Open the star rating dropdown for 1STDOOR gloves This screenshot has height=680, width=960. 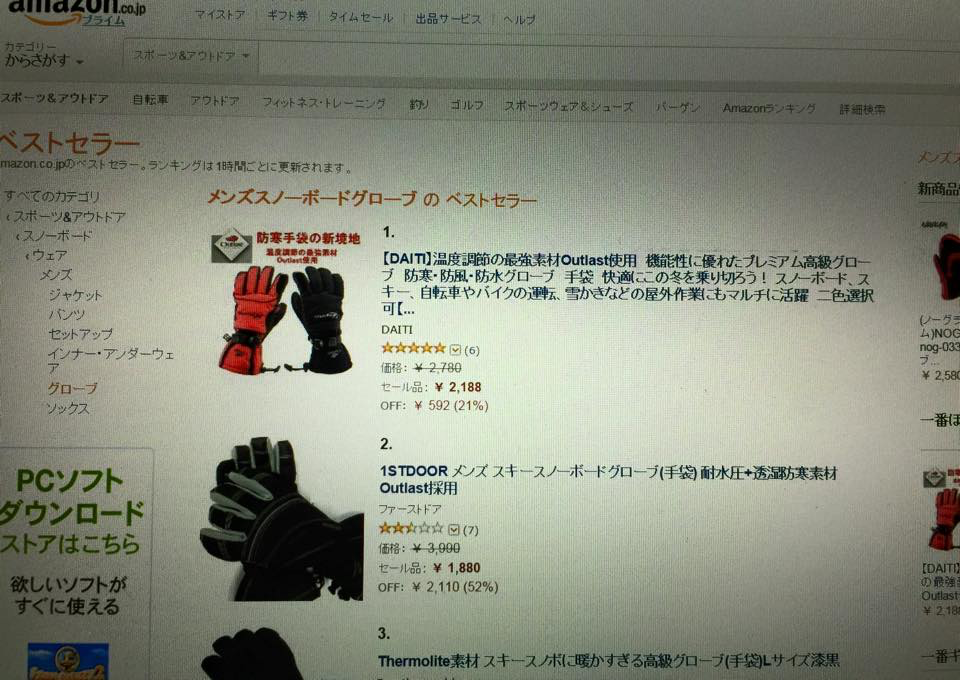coord(453,529)
